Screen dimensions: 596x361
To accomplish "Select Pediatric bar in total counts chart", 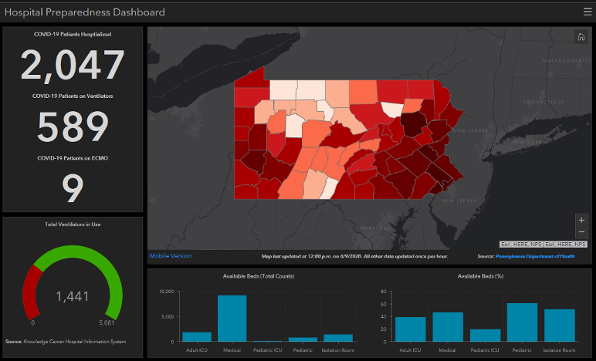I will [x=303, y=339].
